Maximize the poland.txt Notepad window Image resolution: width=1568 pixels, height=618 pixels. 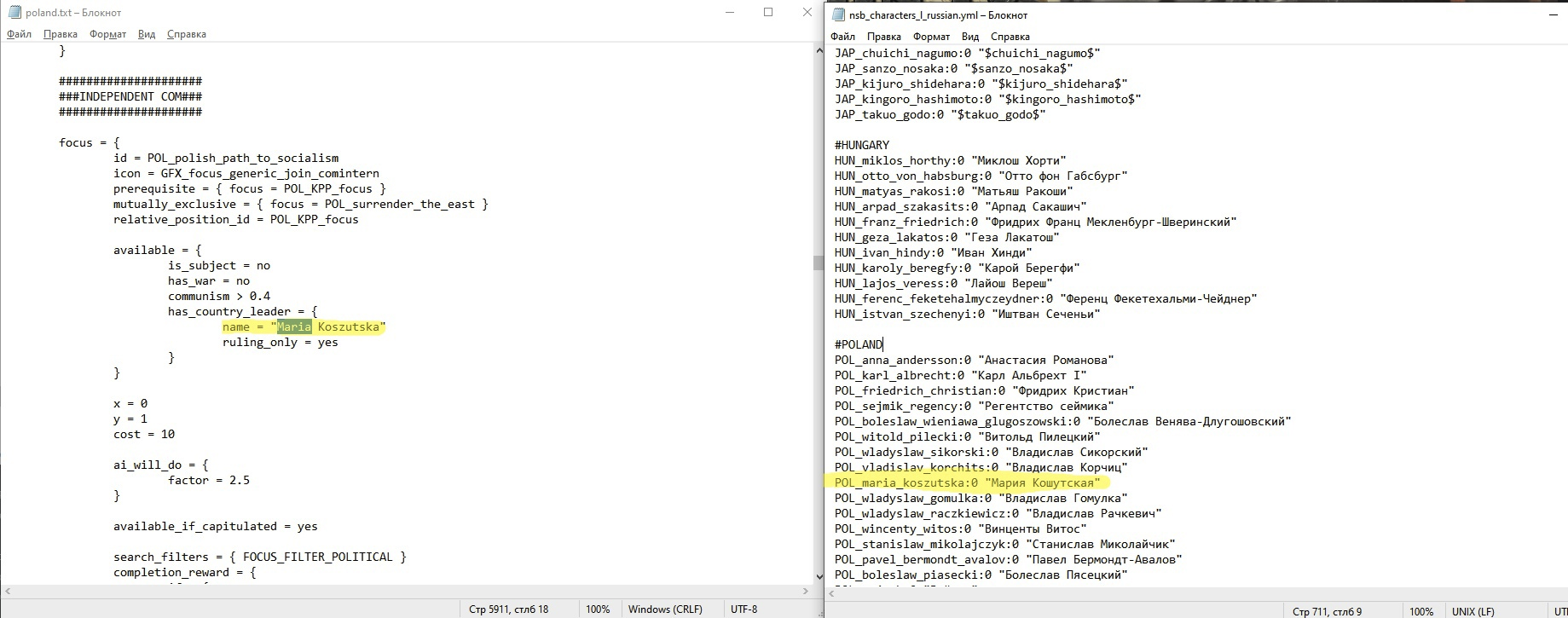(768, 12)
